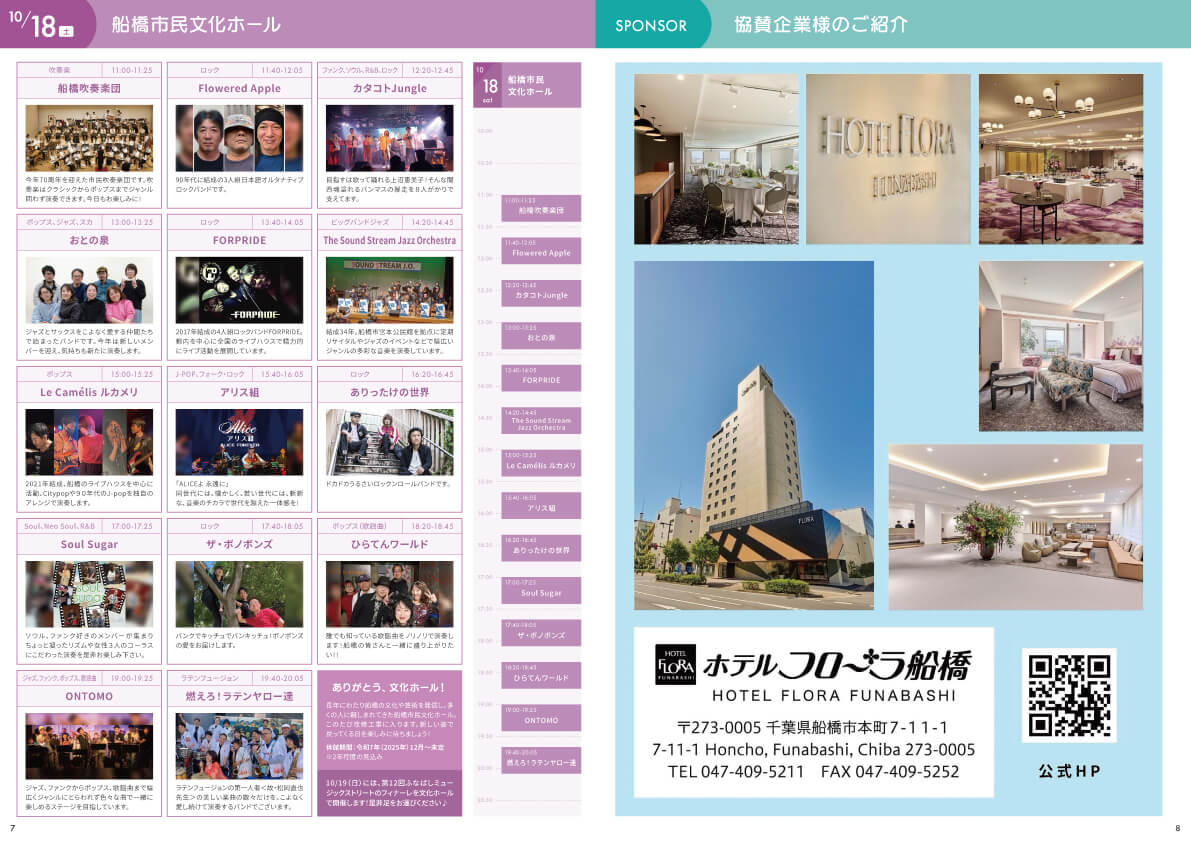The image size is (1191, 842).
Task: Click the 船橋吹奏楽団 orchestra photo
Action: pyautogui.click(x=89, y=138)
